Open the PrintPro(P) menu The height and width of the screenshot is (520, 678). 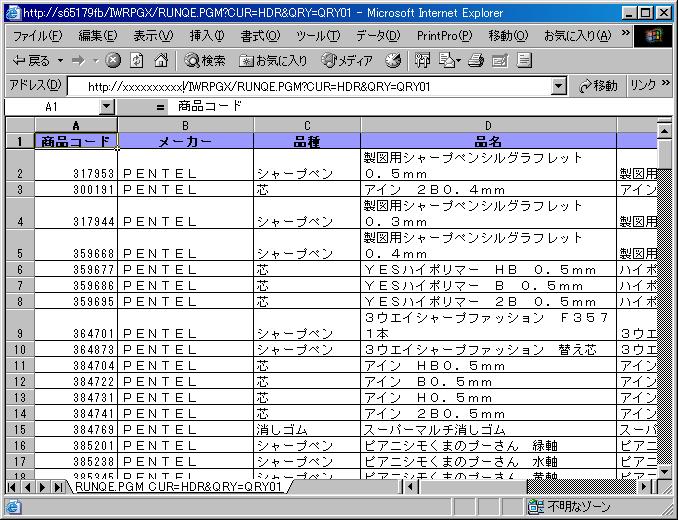(x=445, y=36)
